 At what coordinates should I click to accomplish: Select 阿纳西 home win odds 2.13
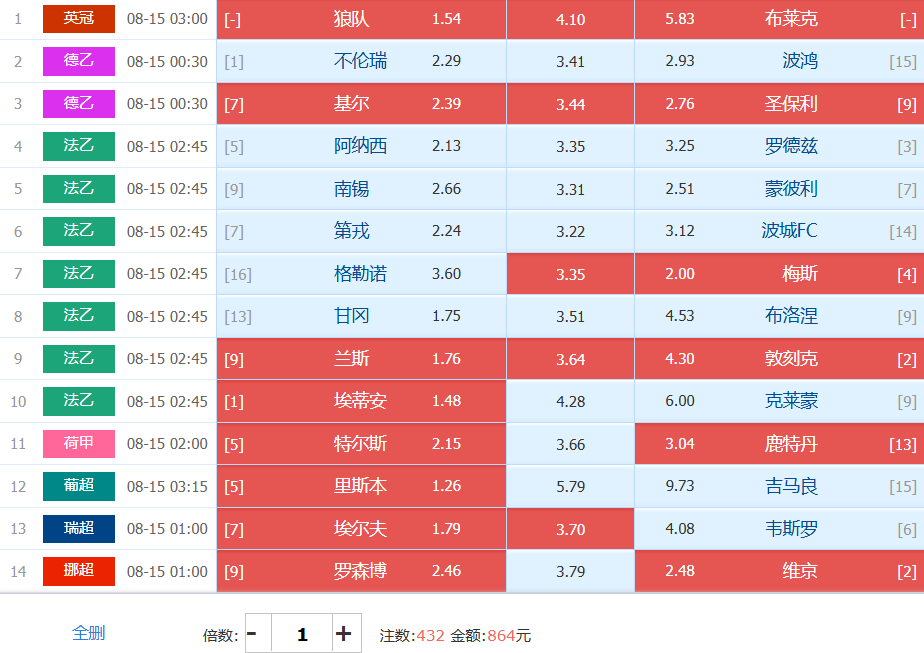click(361, 146)
